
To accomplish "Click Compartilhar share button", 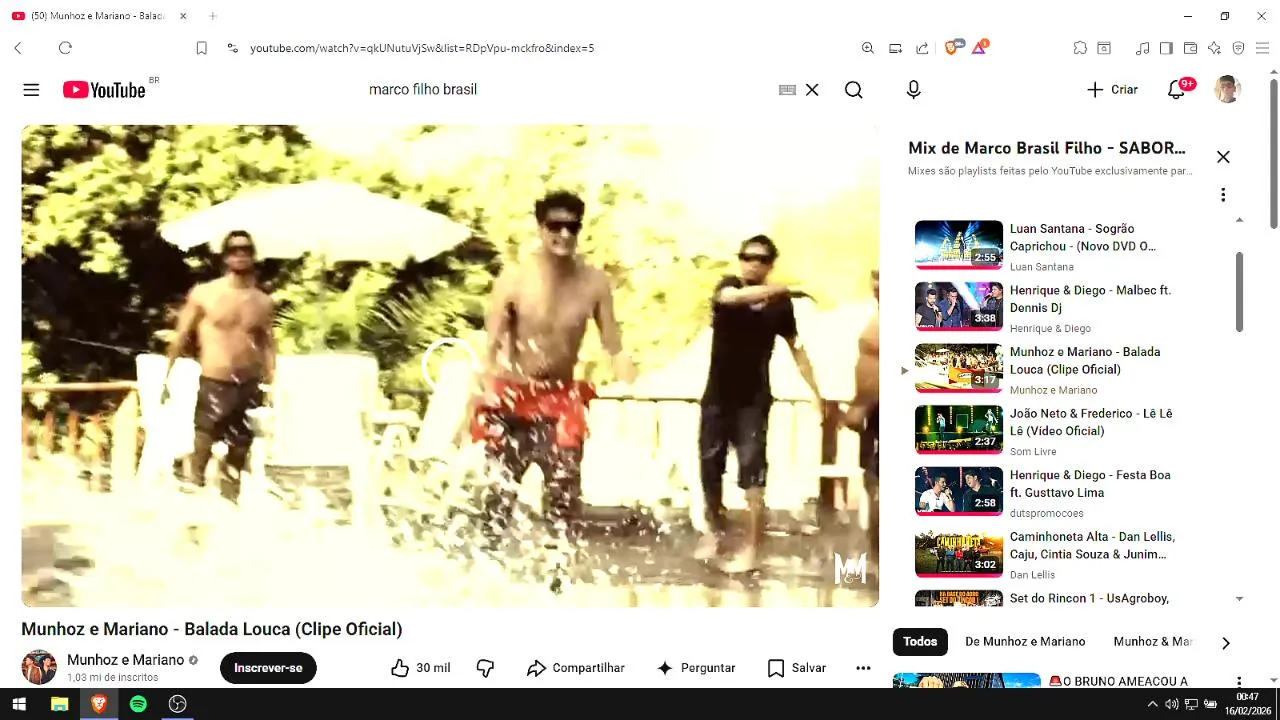I will point(576,668).
